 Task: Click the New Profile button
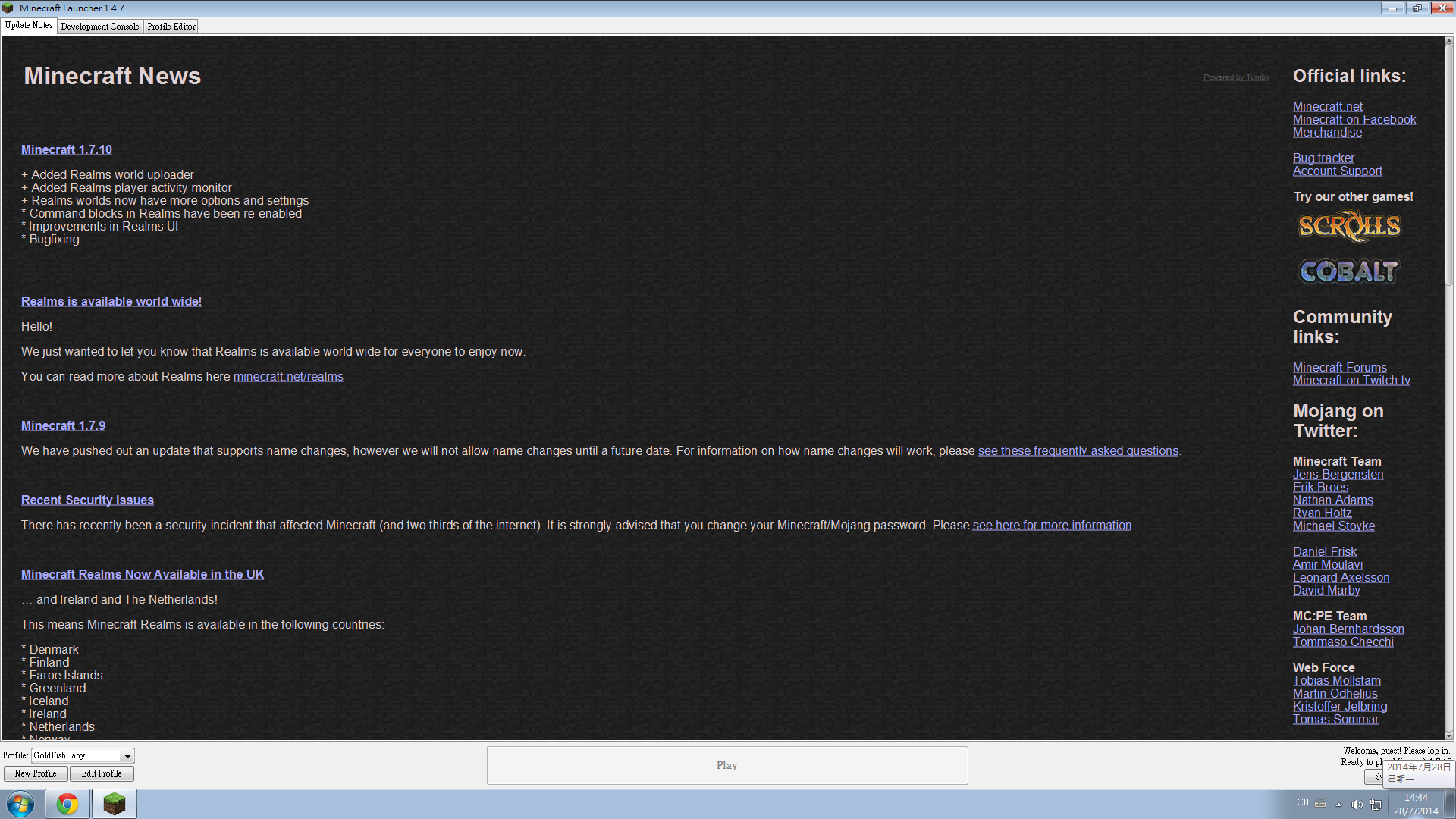(x=36, y=773)
